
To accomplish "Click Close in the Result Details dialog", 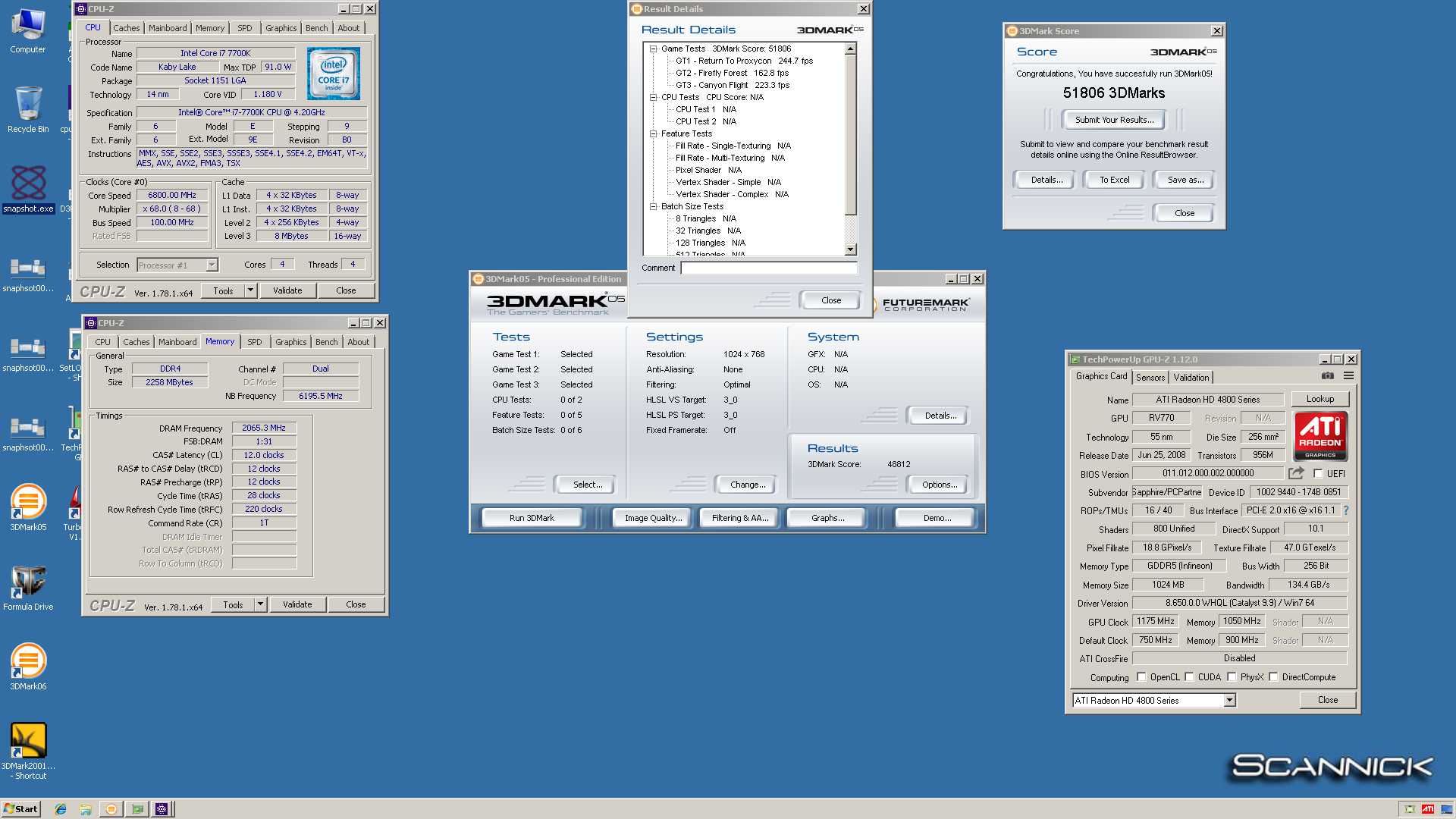I will pos(831,300).
